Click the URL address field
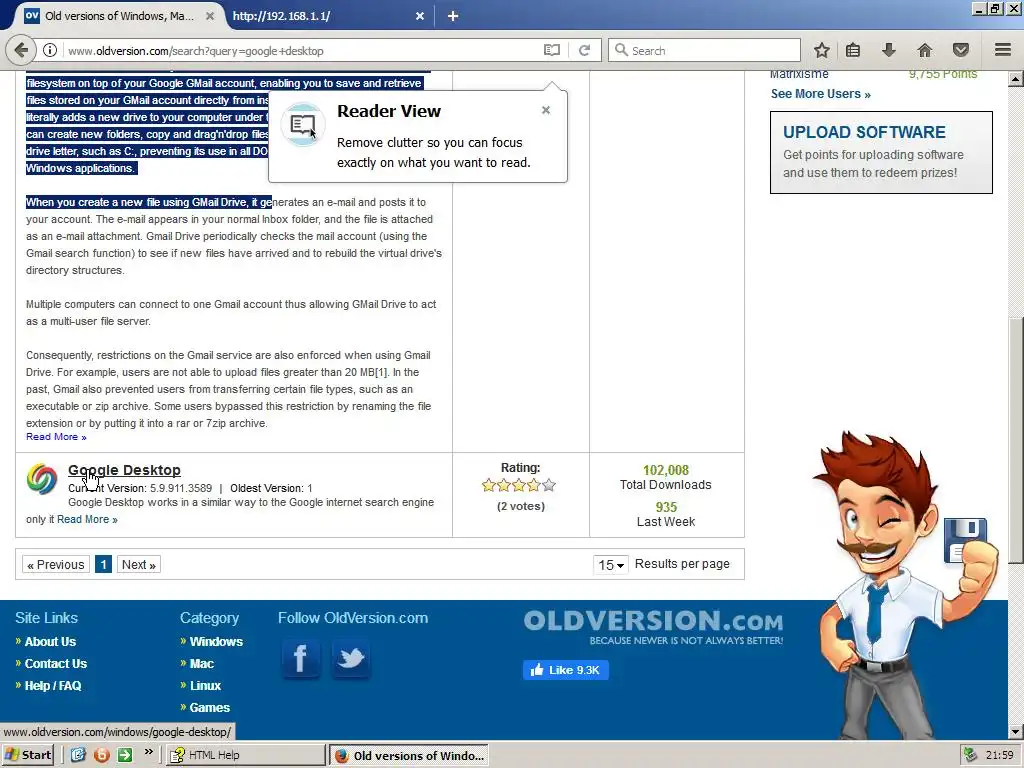Screen dimensions: 1024x768 point(300,50)
